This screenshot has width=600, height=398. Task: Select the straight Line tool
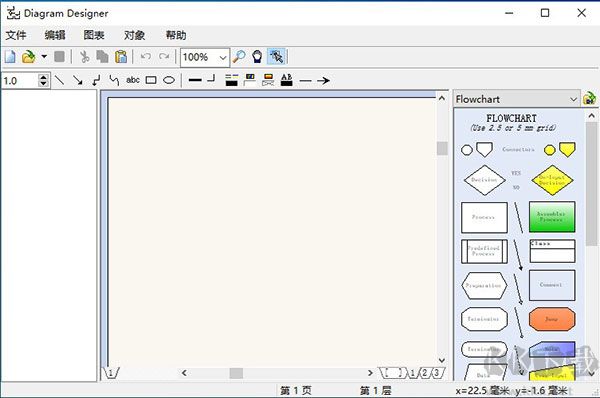[x=59, y=80]
